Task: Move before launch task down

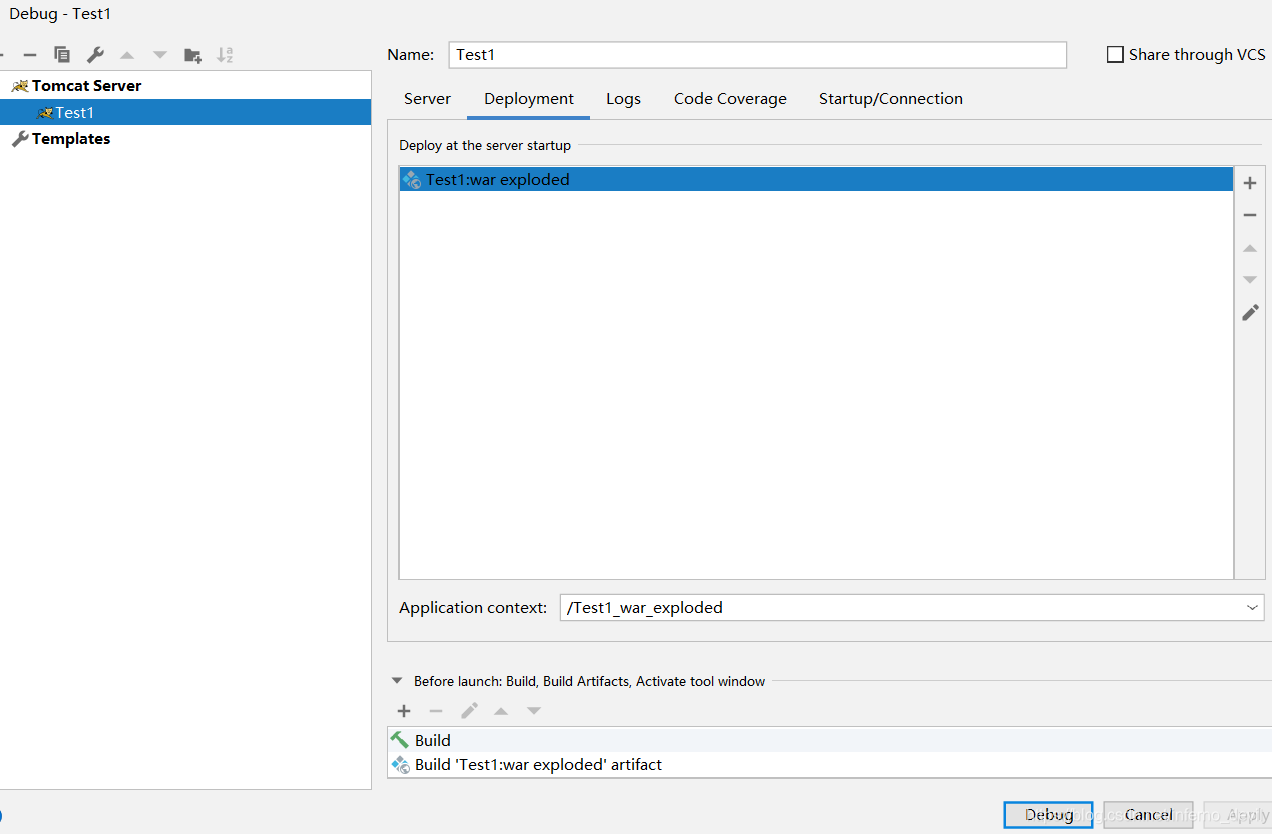Action: pos(534,711)
